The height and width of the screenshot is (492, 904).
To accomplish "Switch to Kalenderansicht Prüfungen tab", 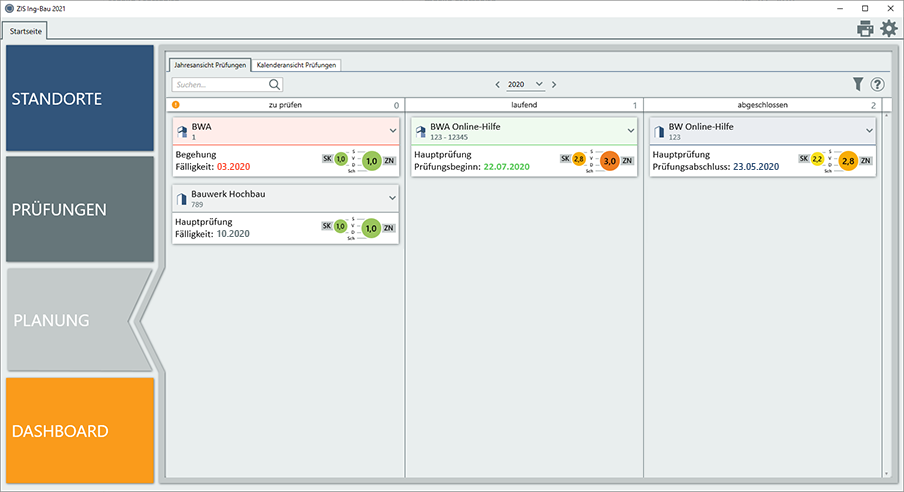I will (x=297, y=65).
